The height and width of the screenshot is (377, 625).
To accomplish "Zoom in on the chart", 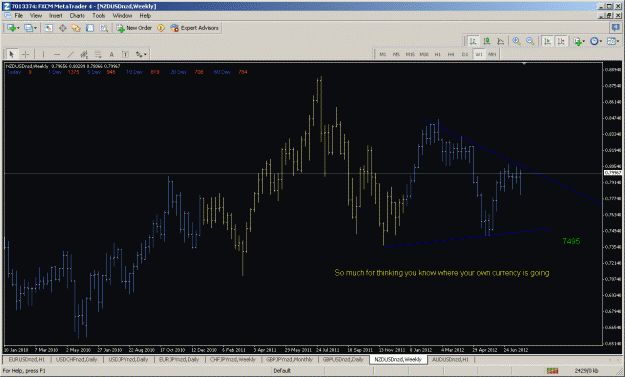I will [x=517, y=41].
